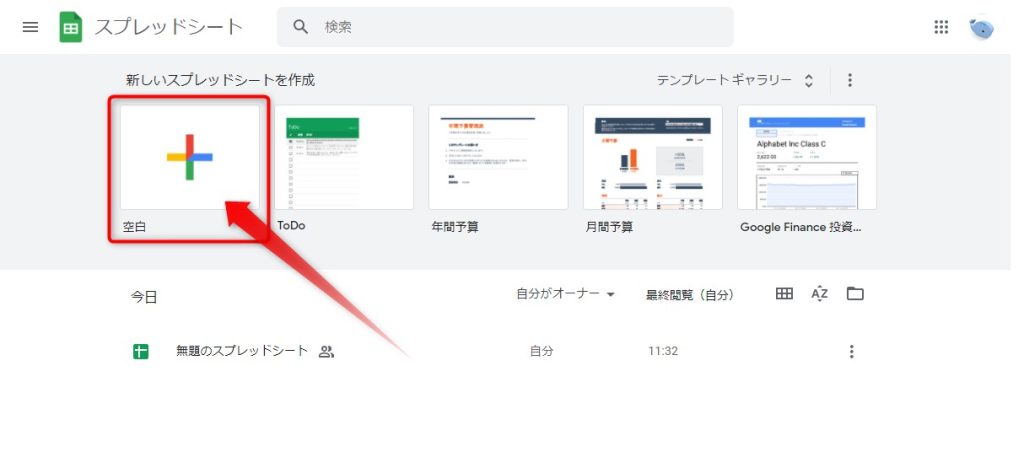The width and height of the screenshot is (1024, 468).
Task: Select the 月間予算 template thumbnail
Action: [x=652, y=157]
